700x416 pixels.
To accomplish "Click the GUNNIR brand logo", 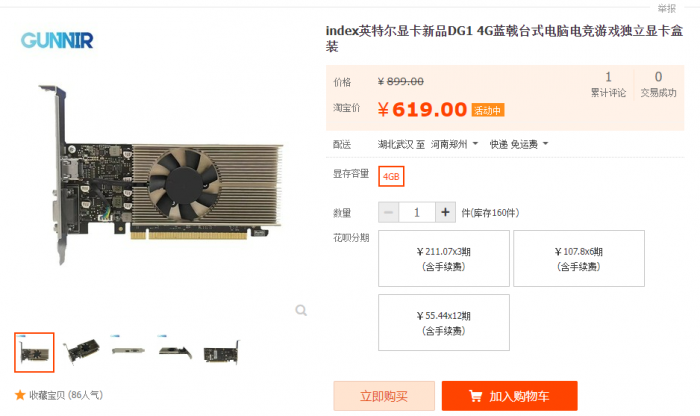I will [x=57, y=40].
